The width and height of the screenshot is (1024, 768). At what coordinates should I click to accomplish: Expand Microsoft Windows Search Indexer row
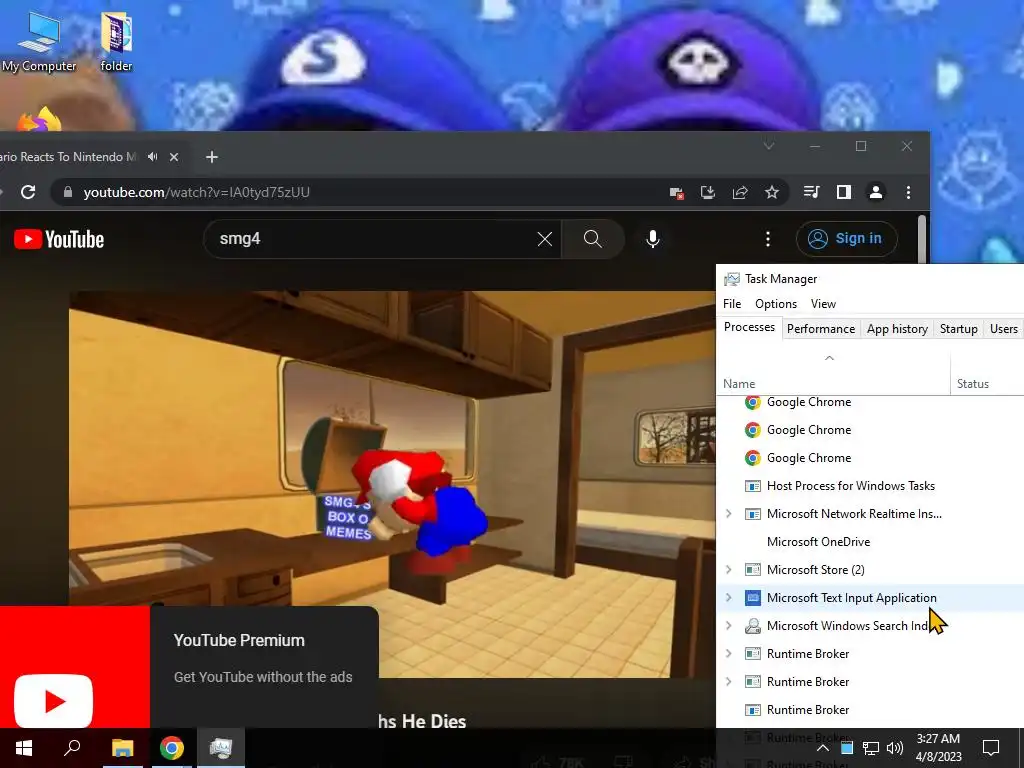[x=729, y=626]
